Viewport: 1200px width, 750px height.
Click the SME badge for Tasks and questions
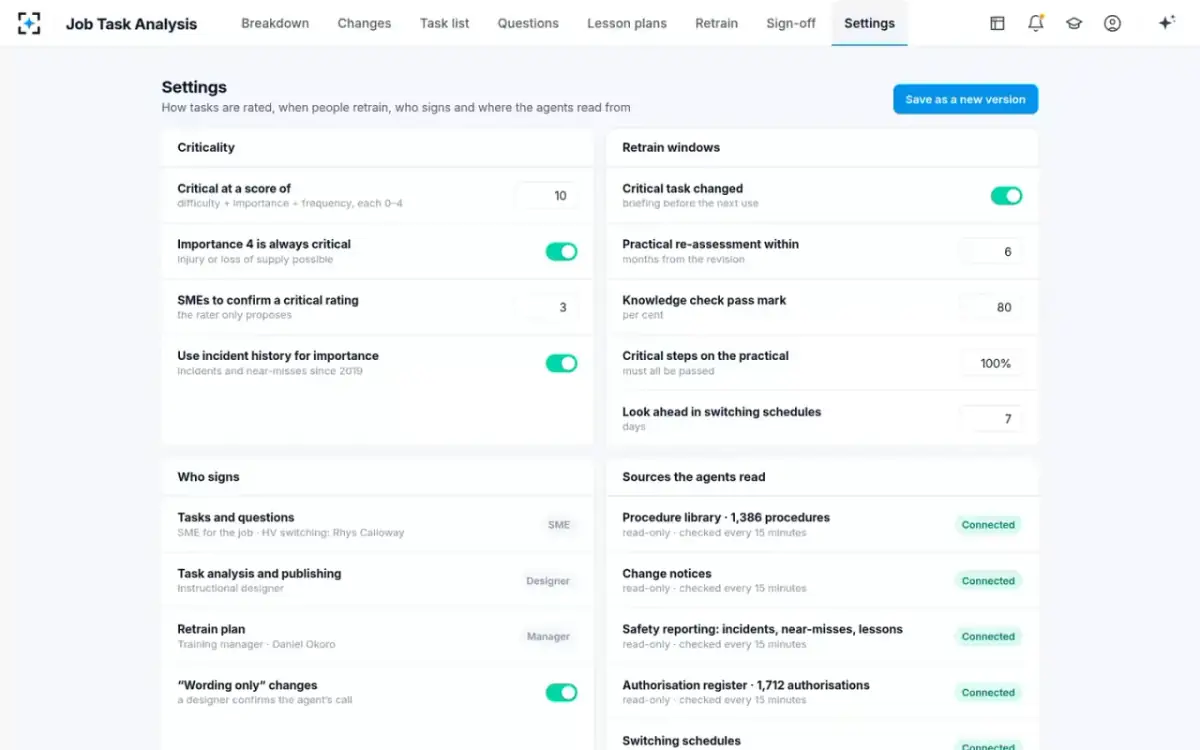[x=558, y=525]
